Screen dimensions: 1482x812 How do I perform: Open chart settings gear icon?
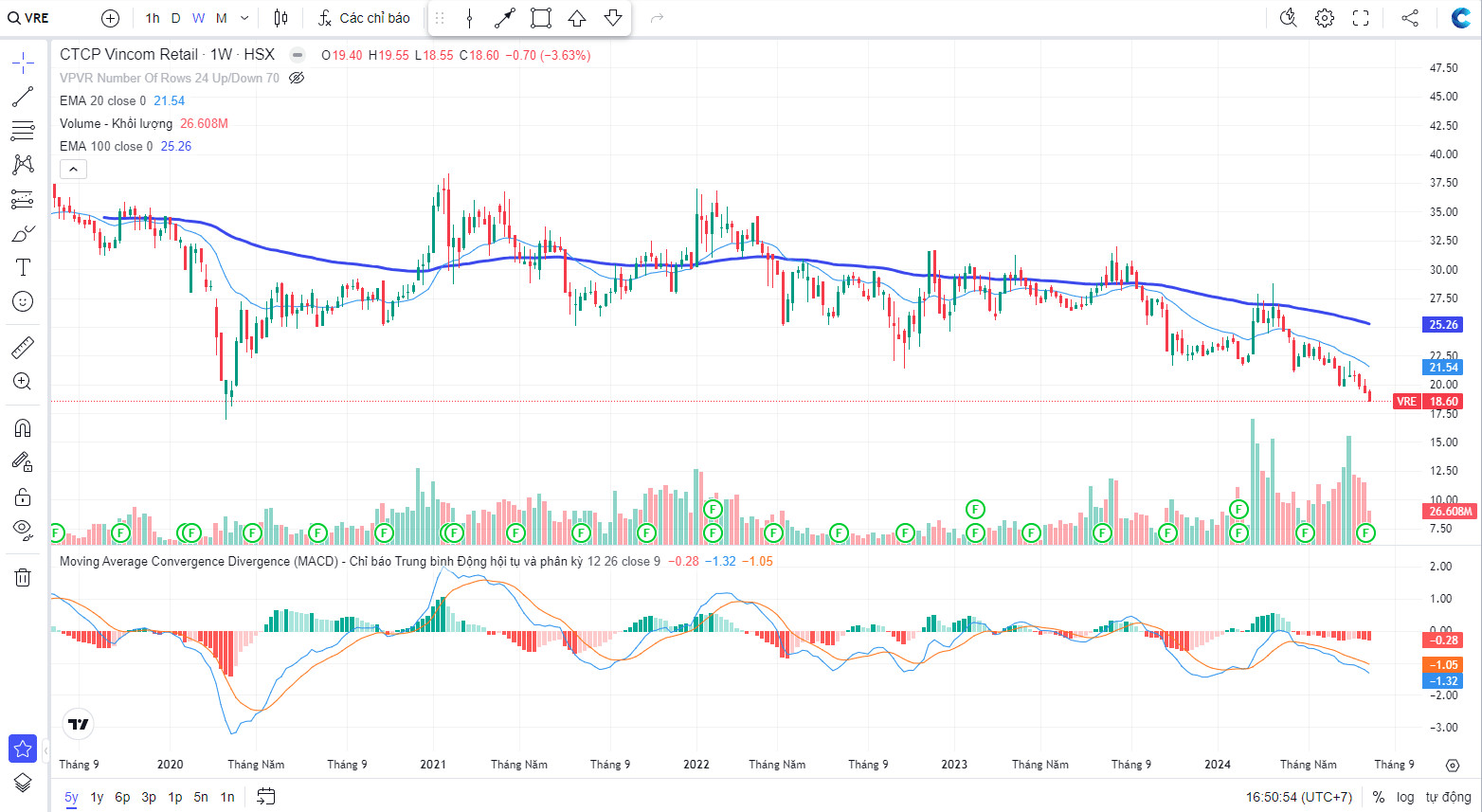click(1325, 18)
